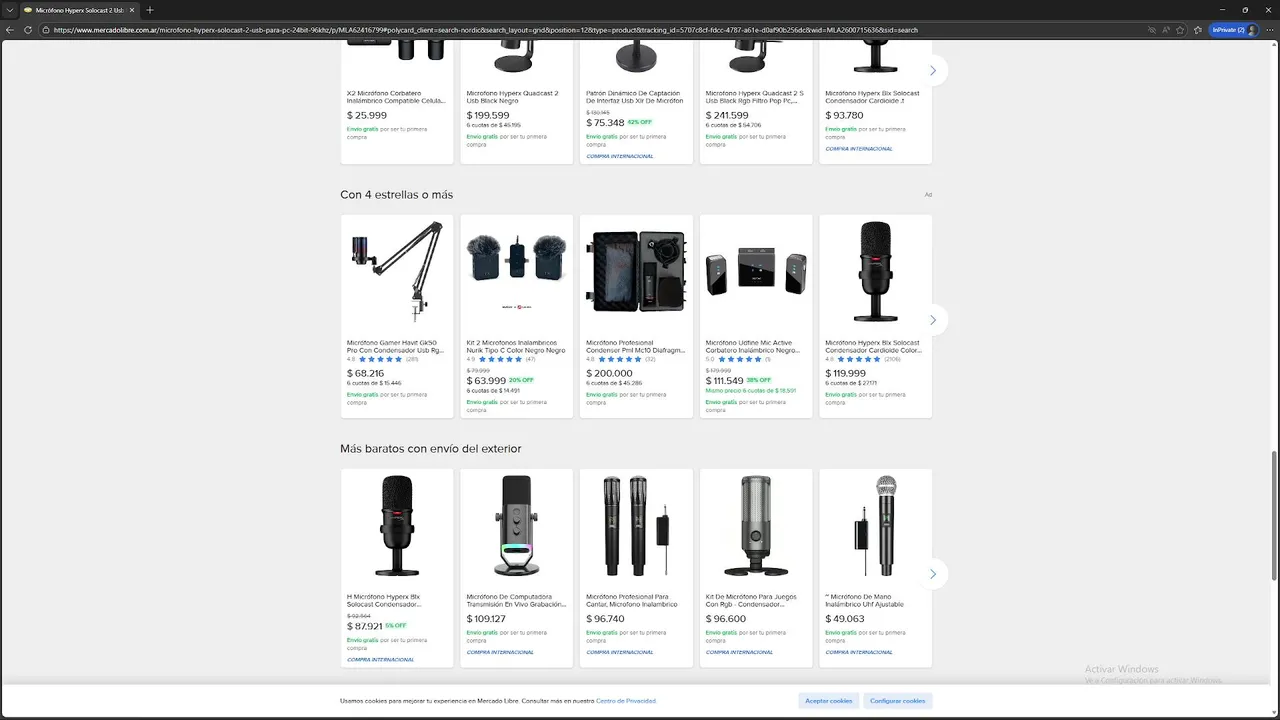Open Micrófono Hyperx Quadcast 2 Usb Black title
This screenshot has height=720, width=1280.
coord(513,97)
